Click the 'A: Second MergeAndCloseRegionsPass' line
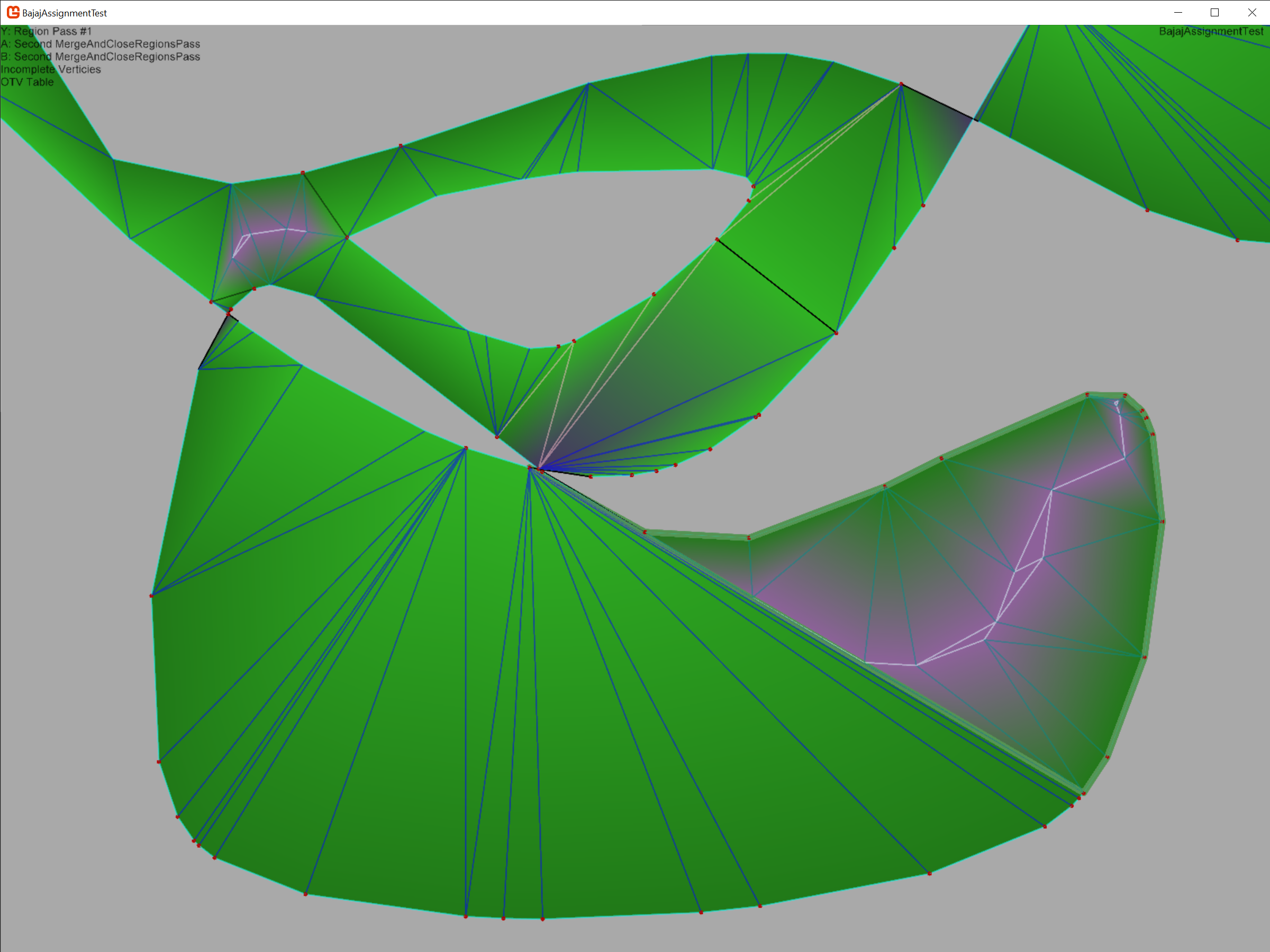Image resolution: width=1270 pixels, height=952 pixels. tap(101, 43)
